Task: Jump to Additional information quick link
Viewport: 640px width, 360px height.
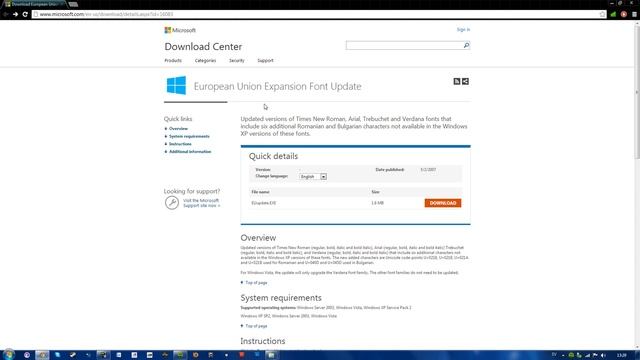Action: 190,152
